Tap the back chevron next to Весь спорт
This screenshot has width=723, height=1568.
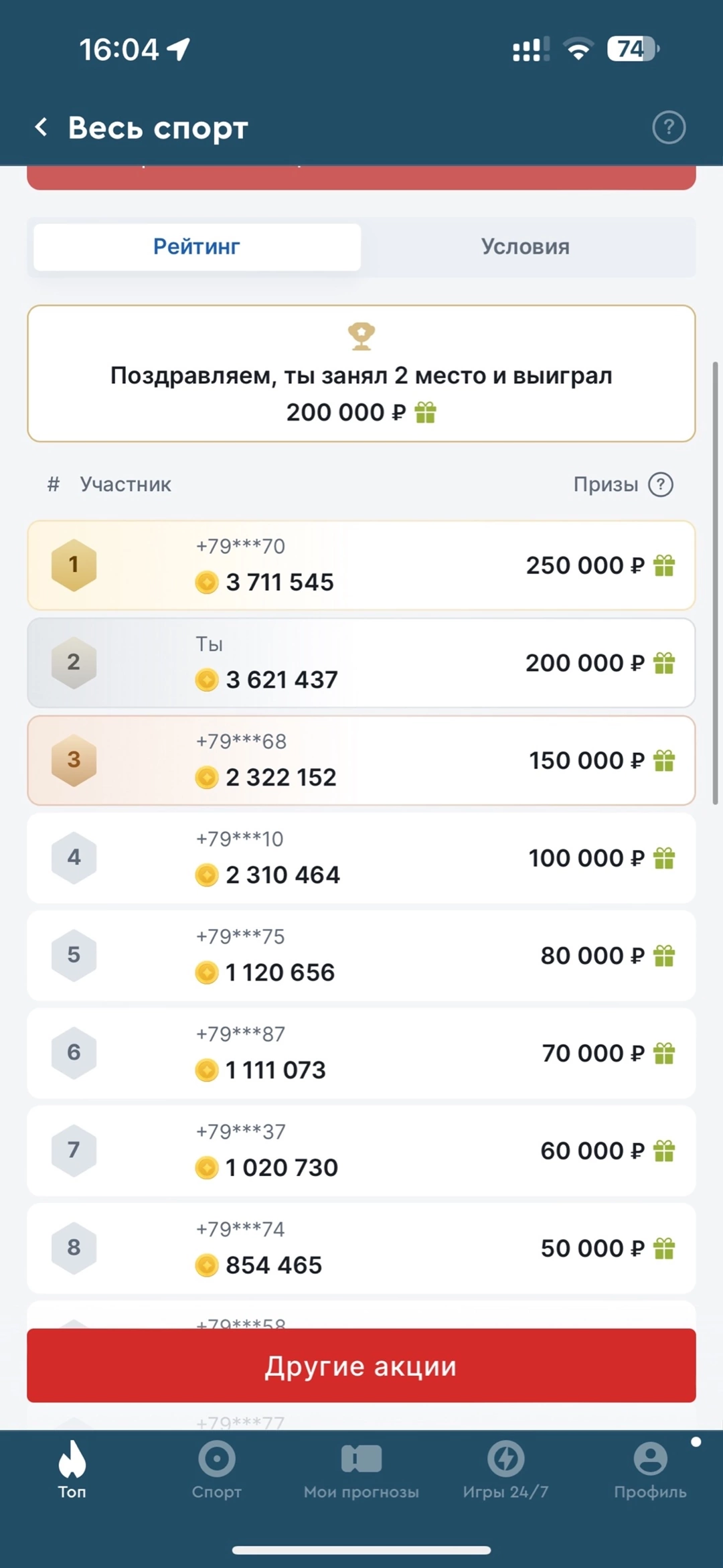pyautogui.click(x=42, y=127)
